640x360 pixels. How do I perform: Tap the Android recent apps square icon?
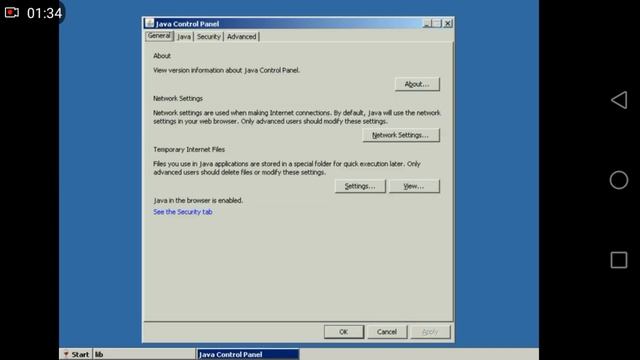pos(619,260)
